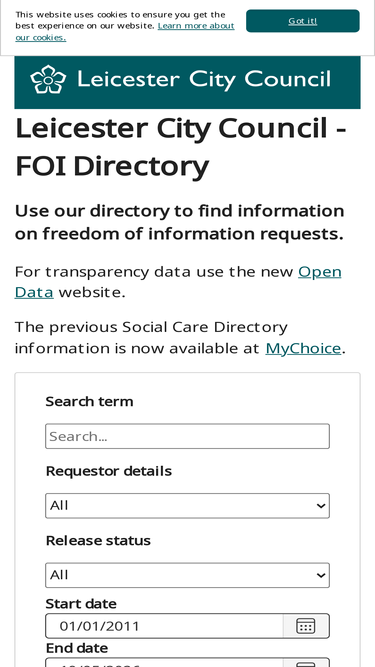Expand the Requestor details dropdown
Image resolution: width=375 pixels, height=667 pixels.
(x=188, y=506)
